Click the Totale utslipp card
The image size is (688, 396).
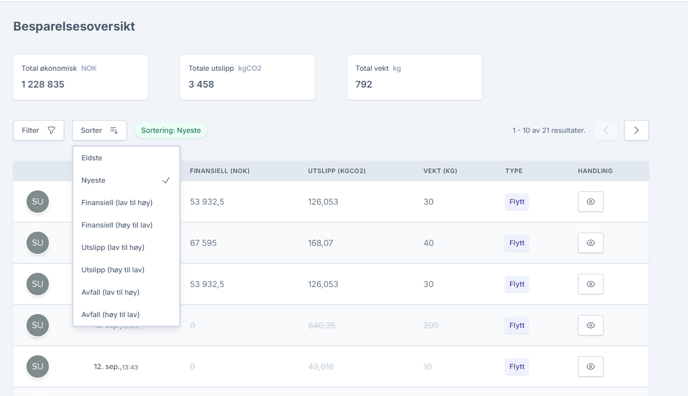pos(247,77)
